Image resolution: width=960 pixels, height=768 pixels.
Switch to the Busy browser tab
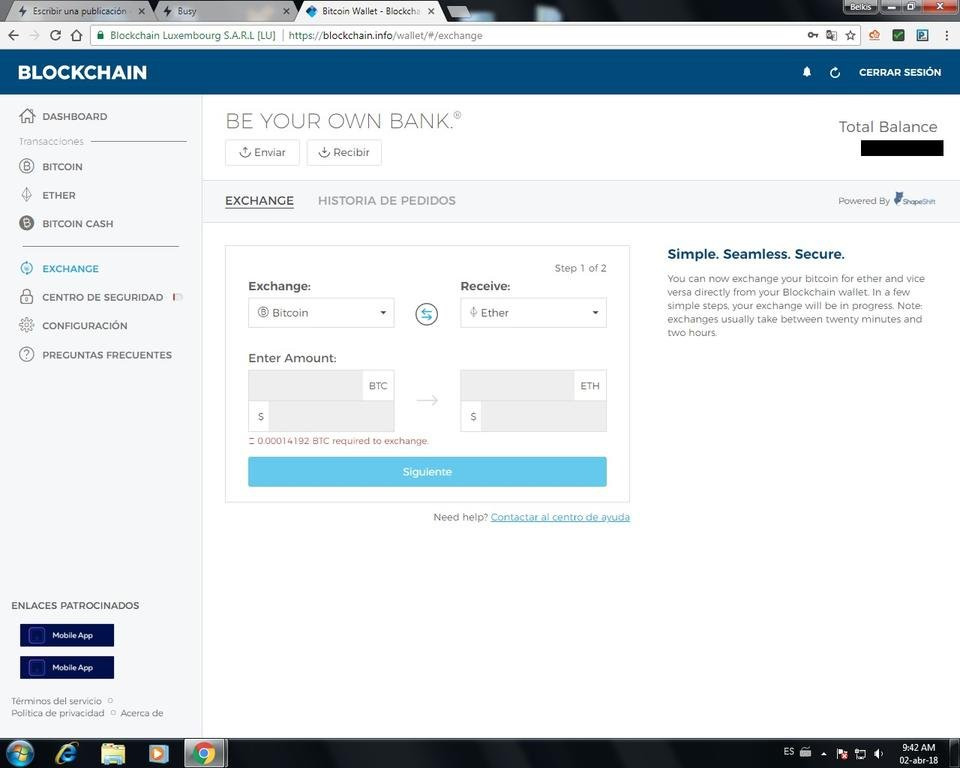[224, 11]
